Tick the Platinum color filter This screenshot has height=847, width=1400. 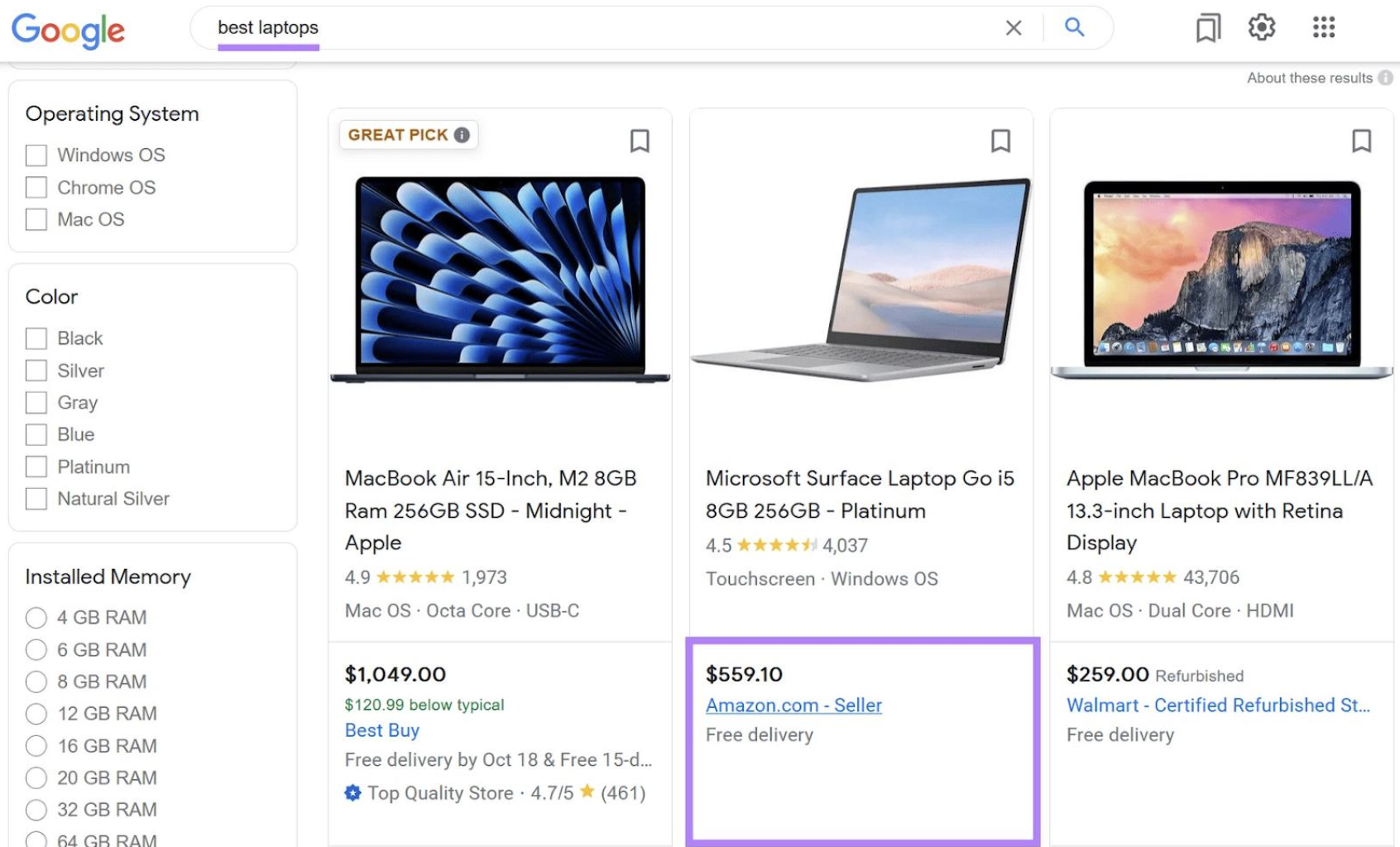tap(36, 467)
